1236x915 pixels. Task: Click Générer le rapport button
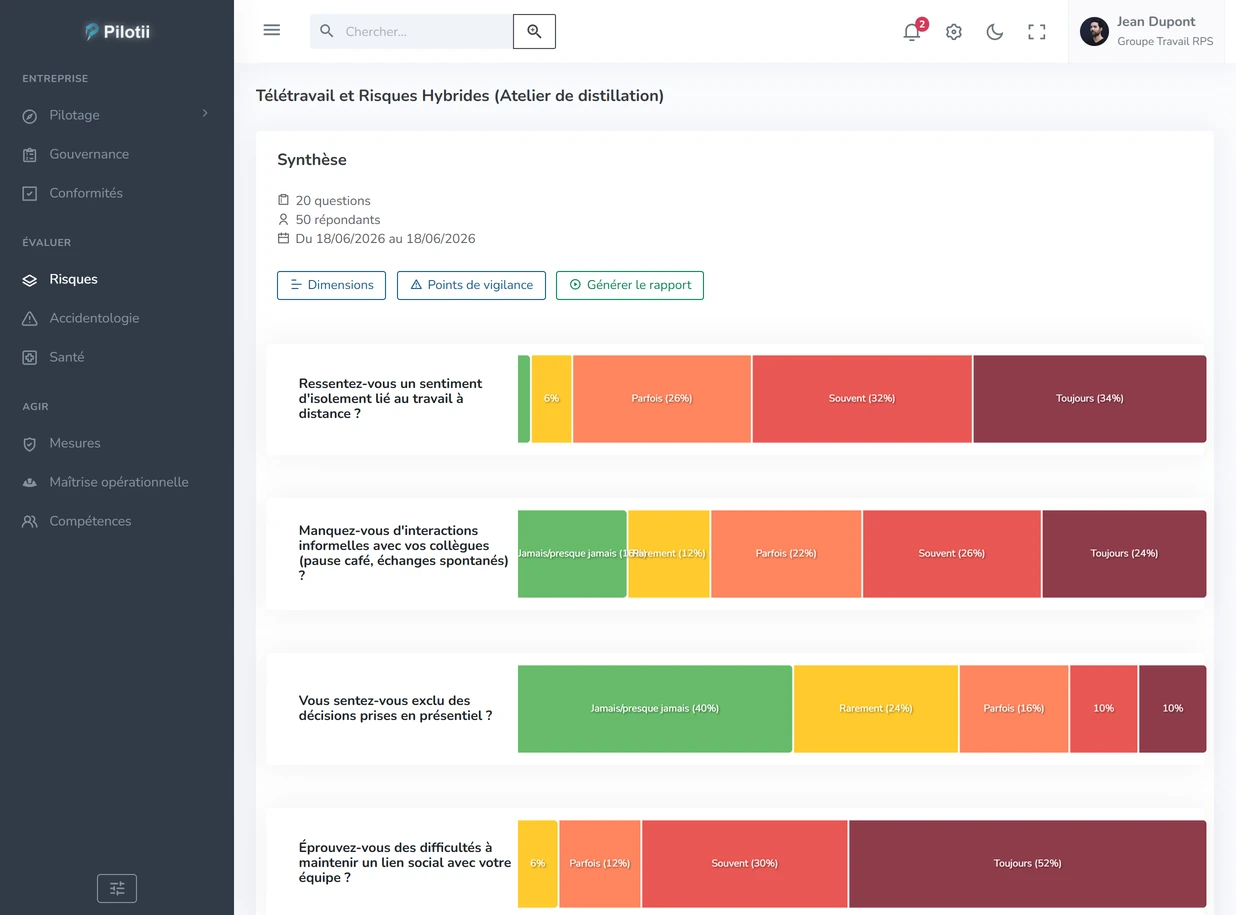[x=630, y=285]
